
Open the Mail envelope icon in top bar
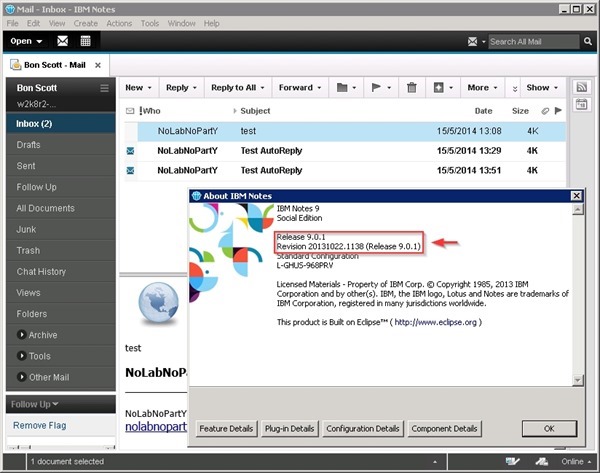62,41
